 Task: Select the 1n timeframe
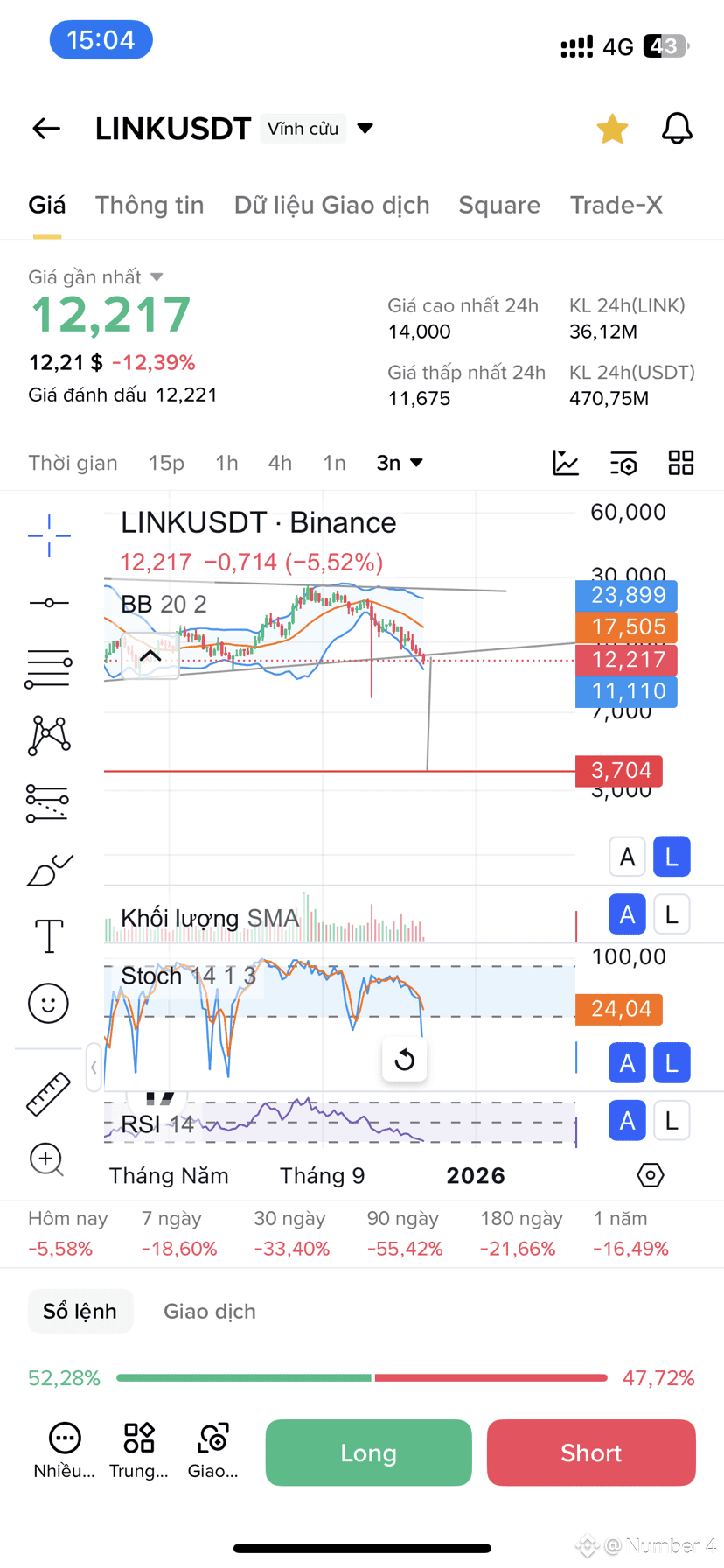(335, 463)
